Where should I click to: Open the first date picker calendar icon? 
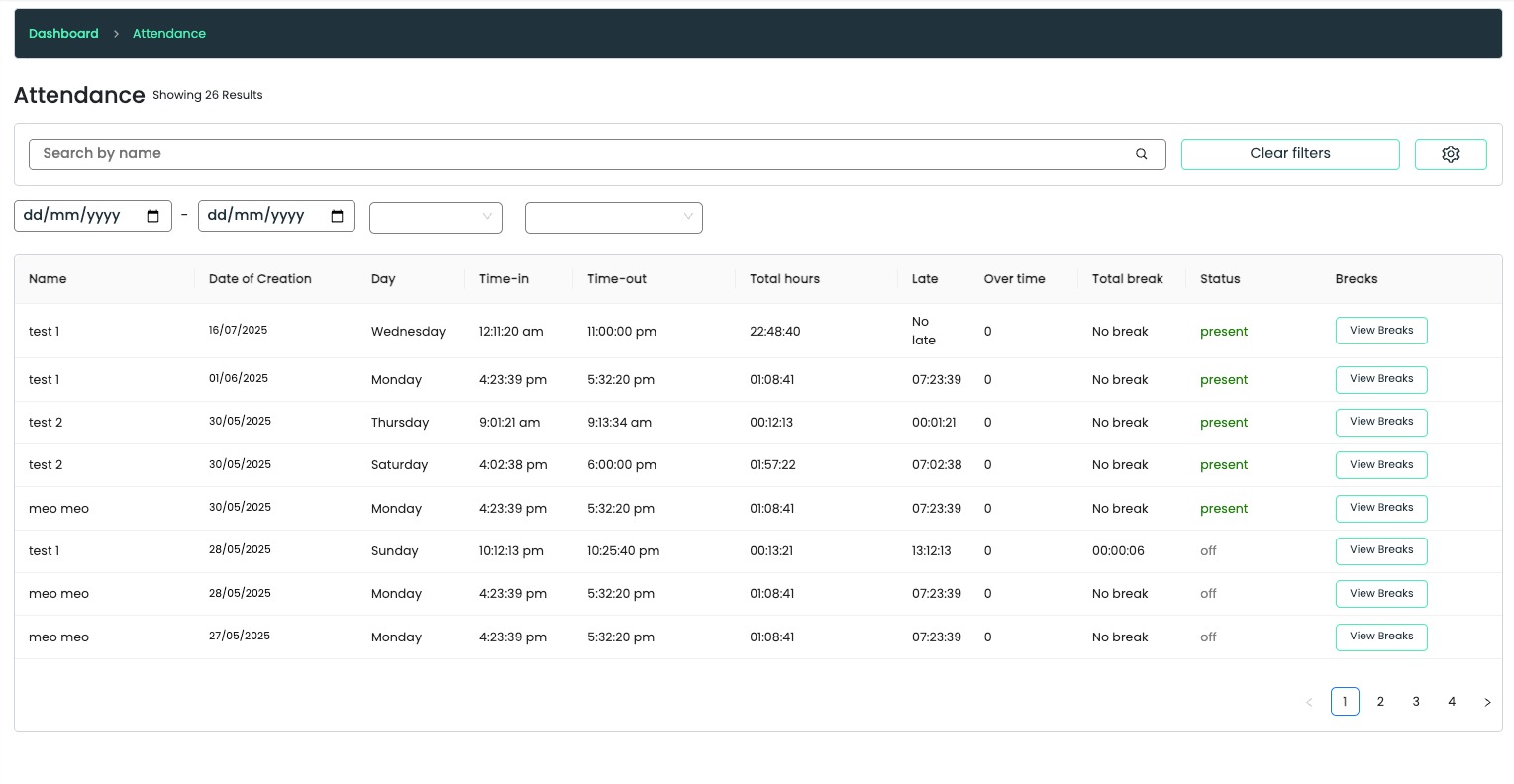pyautogui.click(x=152, y=215)
